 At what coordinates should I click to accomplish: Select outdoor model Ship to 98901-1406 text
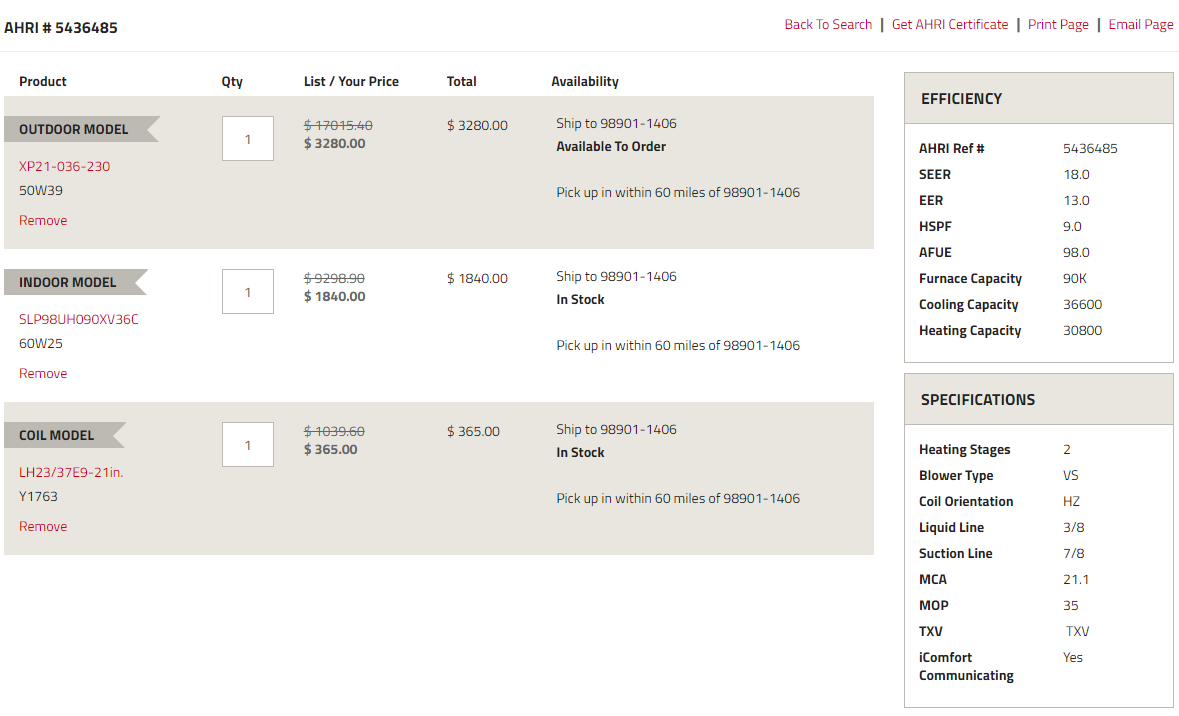coord(617,123)
